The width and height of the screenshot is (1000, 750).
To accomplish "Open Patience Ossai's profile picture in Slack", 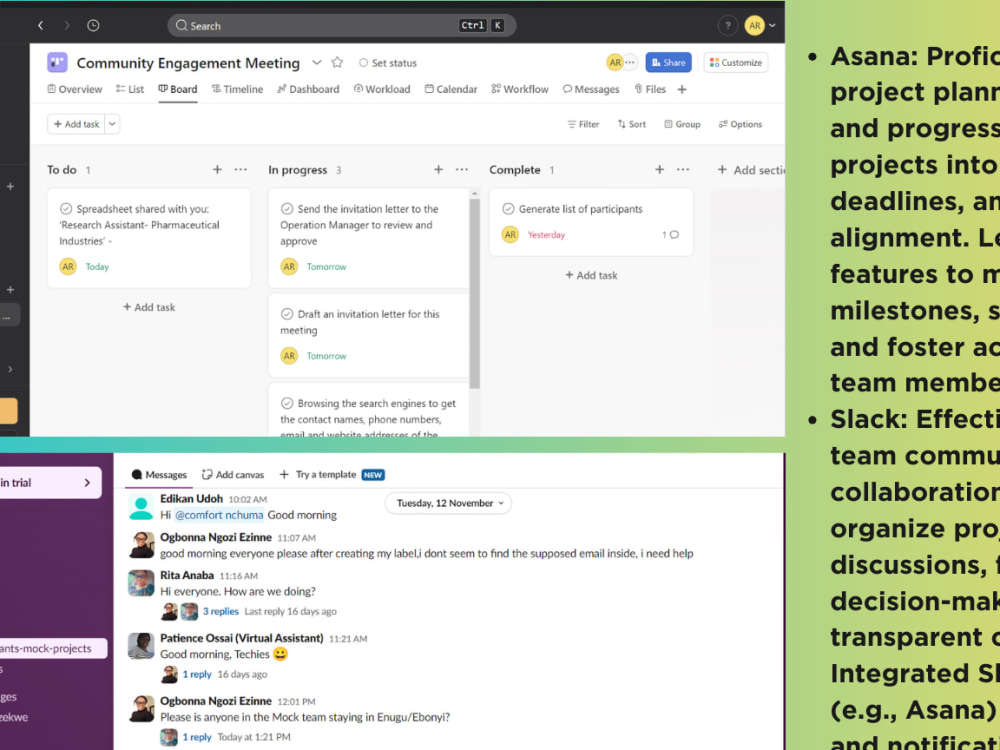I will click(141, 646).
